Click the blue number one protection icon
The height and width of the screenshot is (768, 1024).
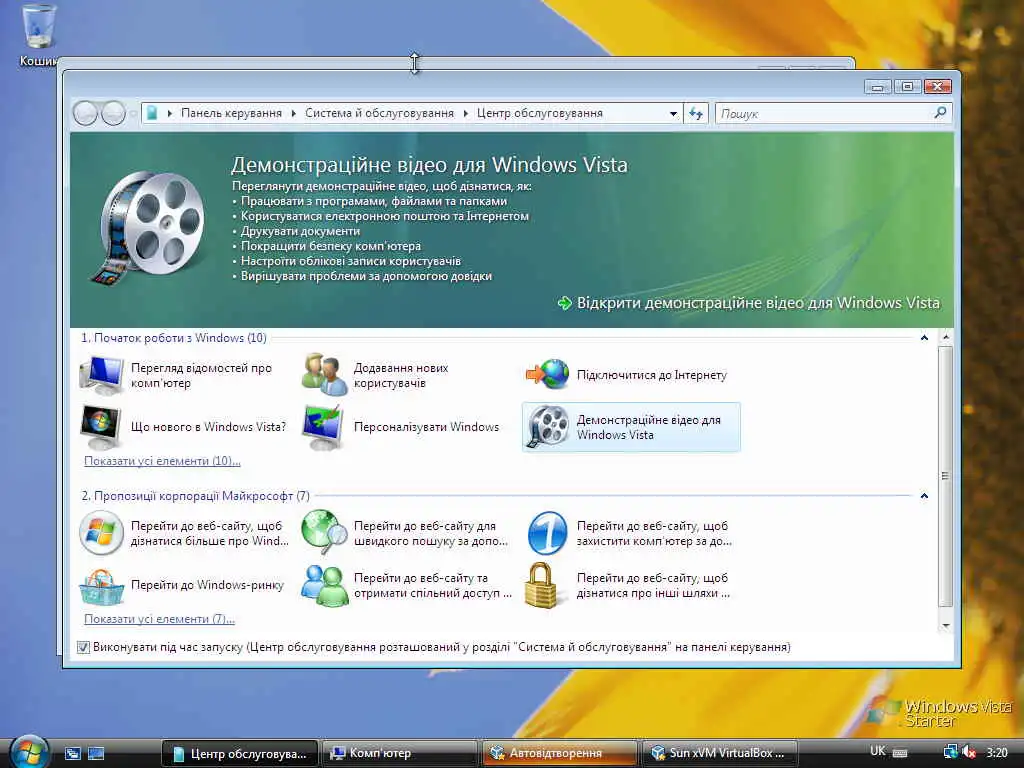click(x=547, y=533)
